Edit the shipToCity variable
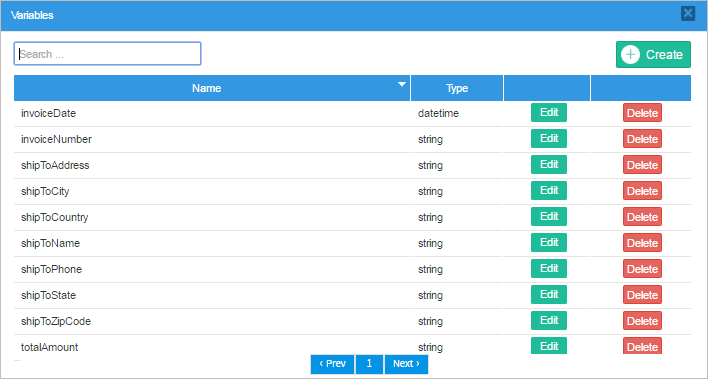The width and height of the screenshot is (708, 379). pyautogui.click(x=549, y=191)
